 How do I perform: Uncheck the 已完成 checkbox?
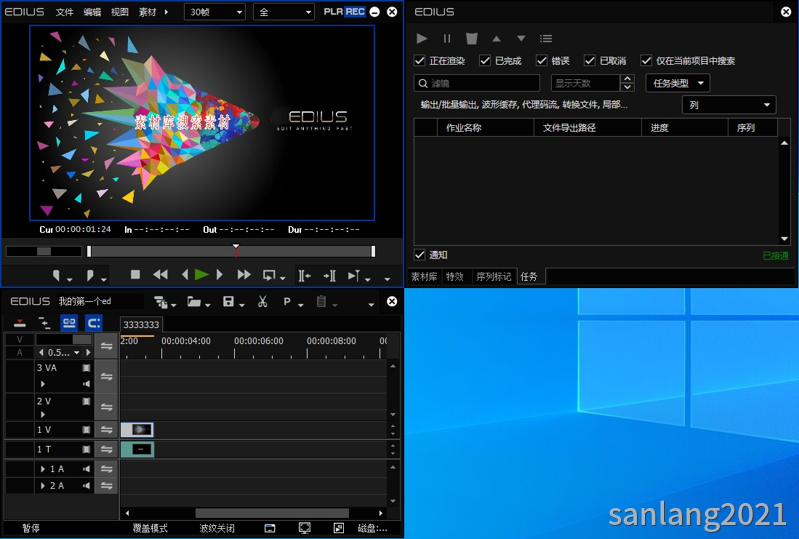(485, 61)
